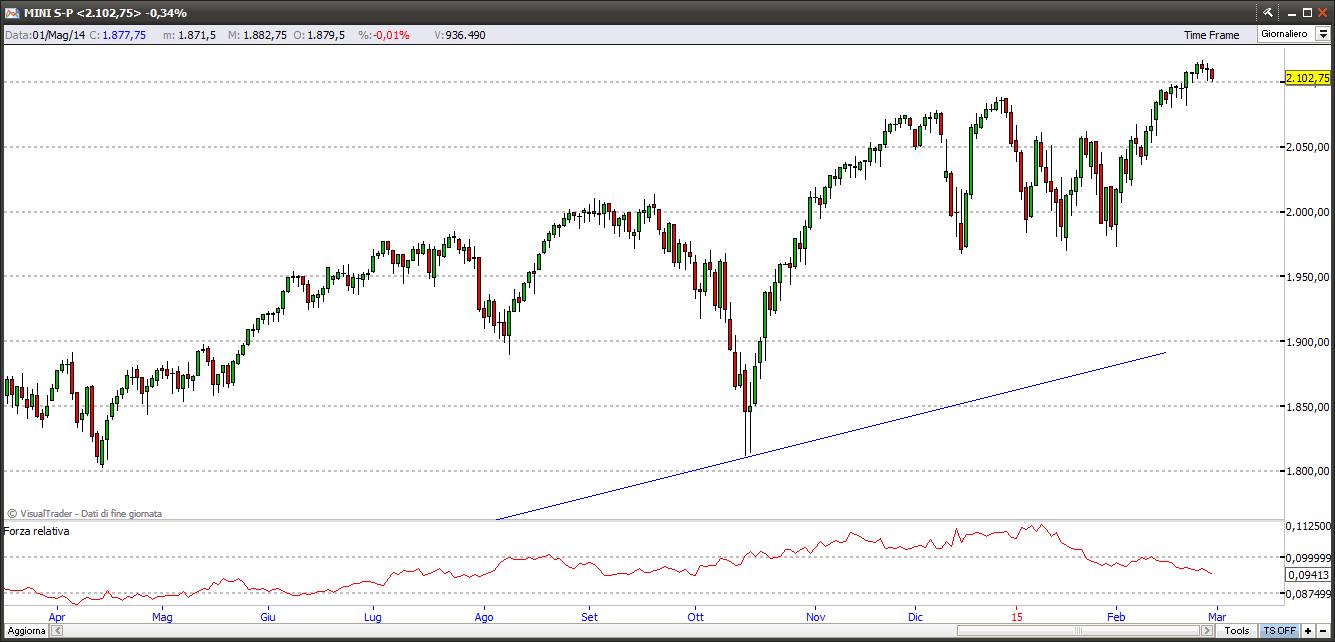The image size is (1335, 642).
Task: Click the Aggiorna refresh button
Action: (x=26, y=631)
